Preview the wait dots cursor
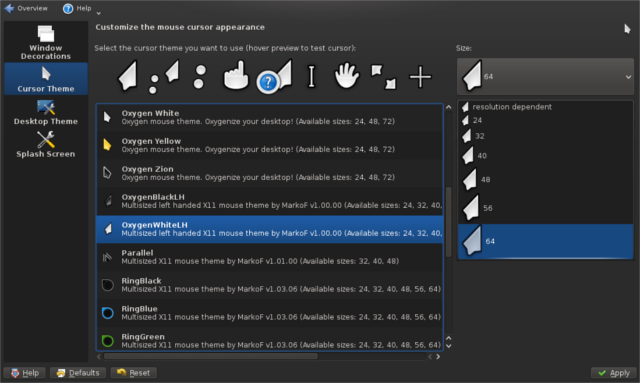This screenshot has width=640, height=383. click(199, 77)
